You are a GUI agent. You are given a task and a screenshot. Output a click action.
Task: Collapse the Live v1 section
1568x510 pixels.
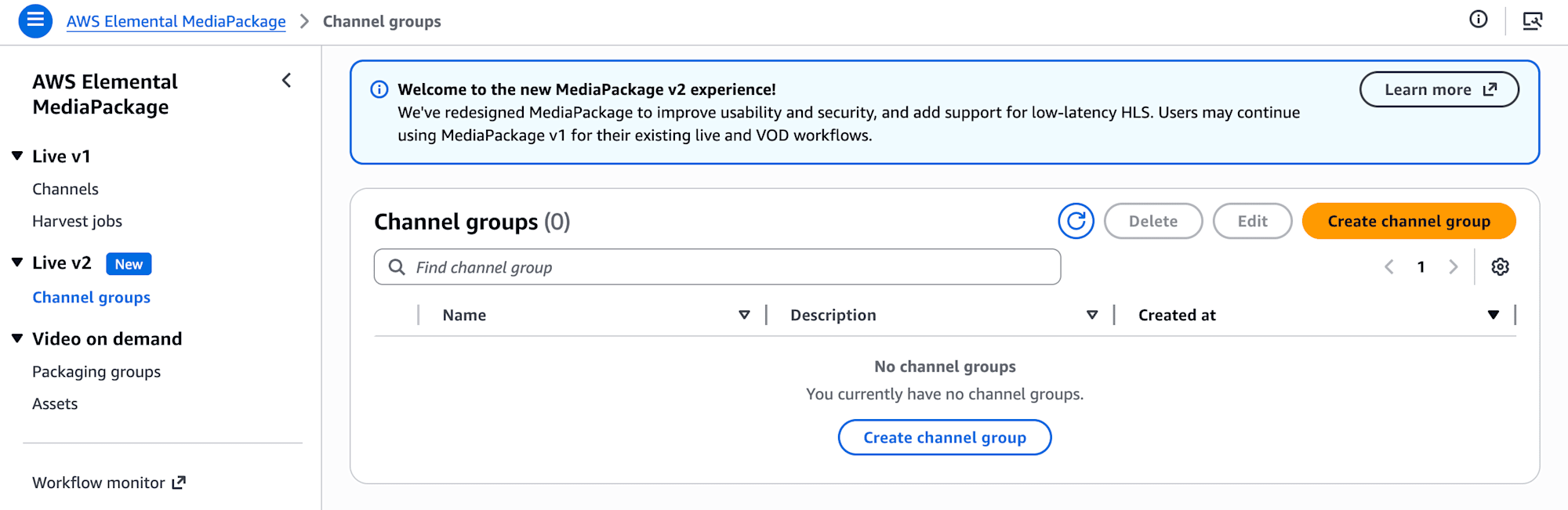point(17,156)
